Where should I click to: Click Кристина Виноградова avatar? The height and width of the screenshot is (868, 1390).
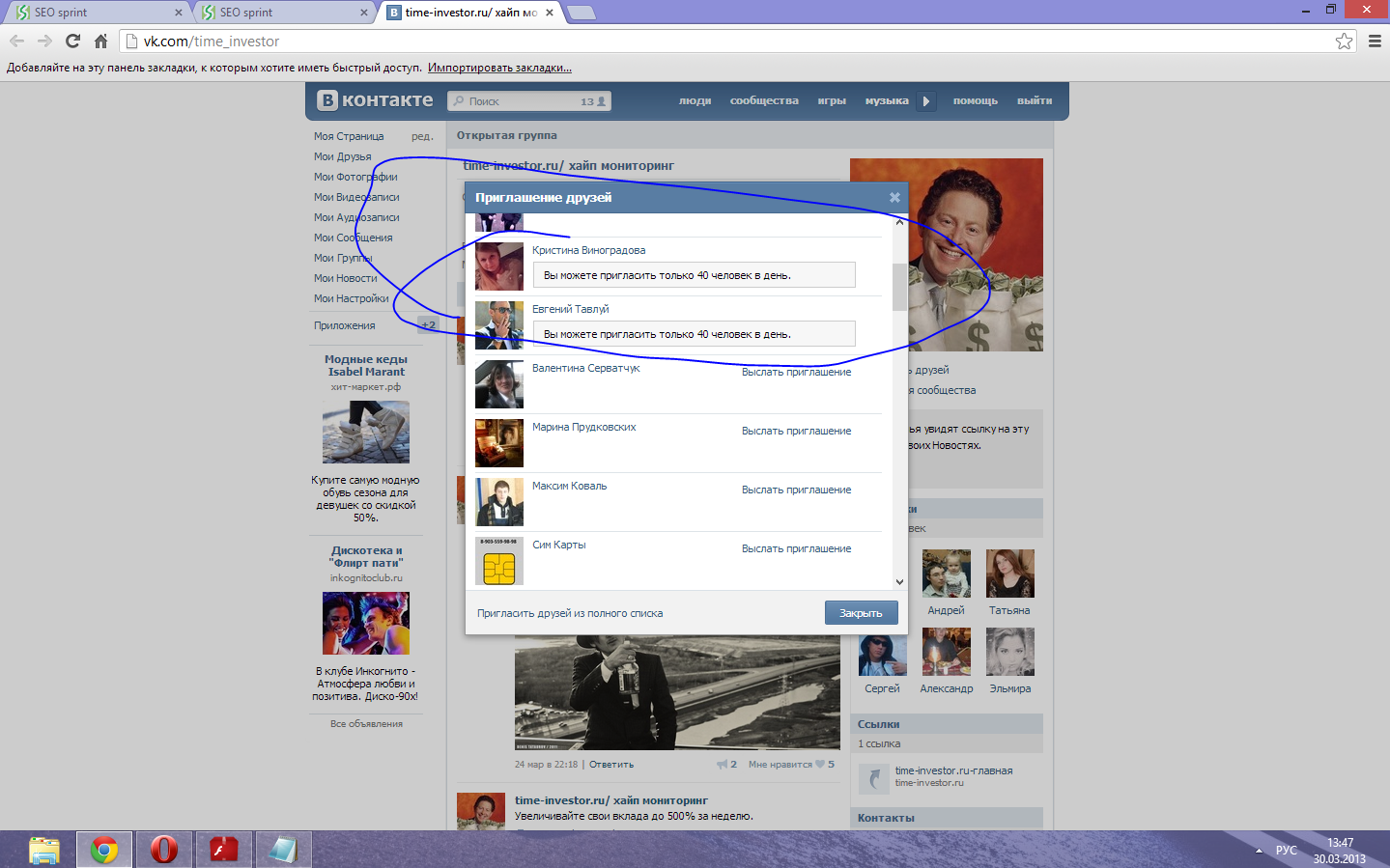pyautogui.click(x=499, y=267)
